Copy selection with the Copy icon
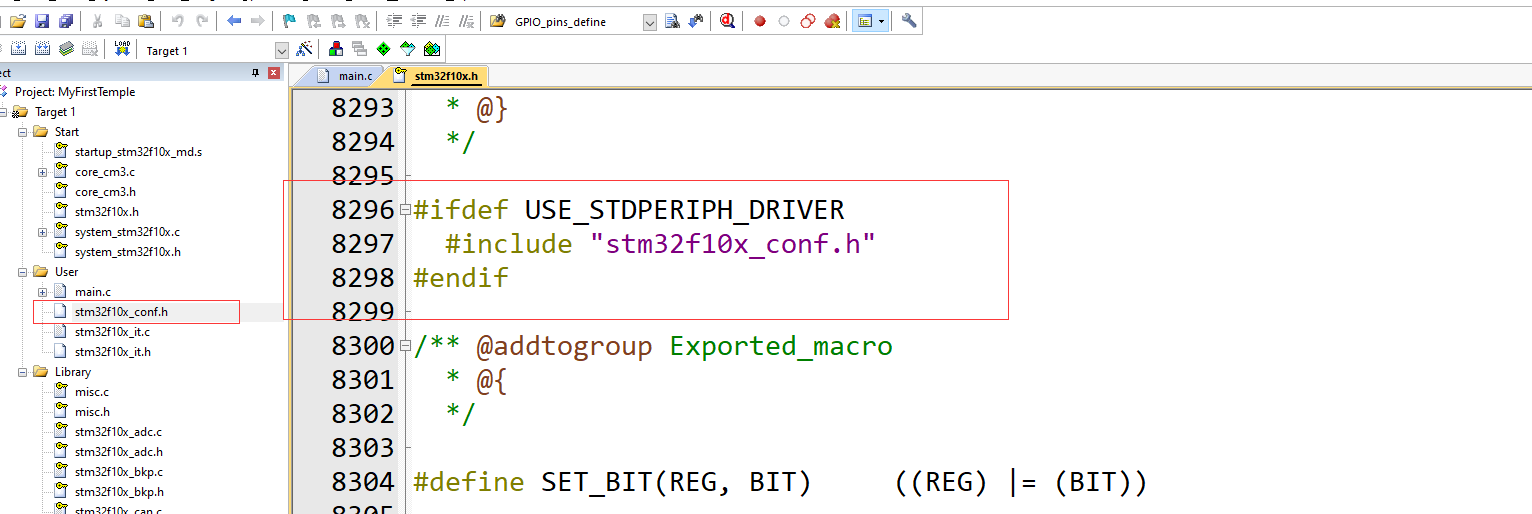 tap(122, 21)
